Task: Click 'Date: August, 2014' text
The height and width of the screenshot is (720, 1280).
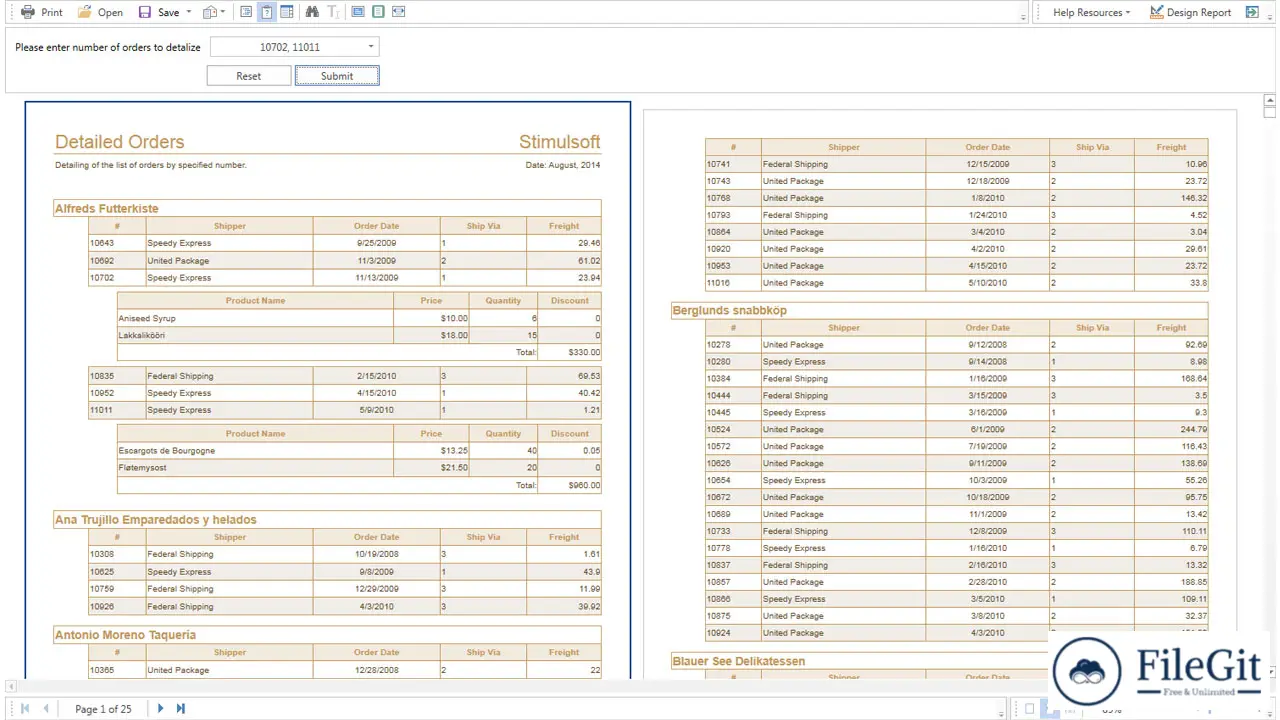Action: coord(563,165)
